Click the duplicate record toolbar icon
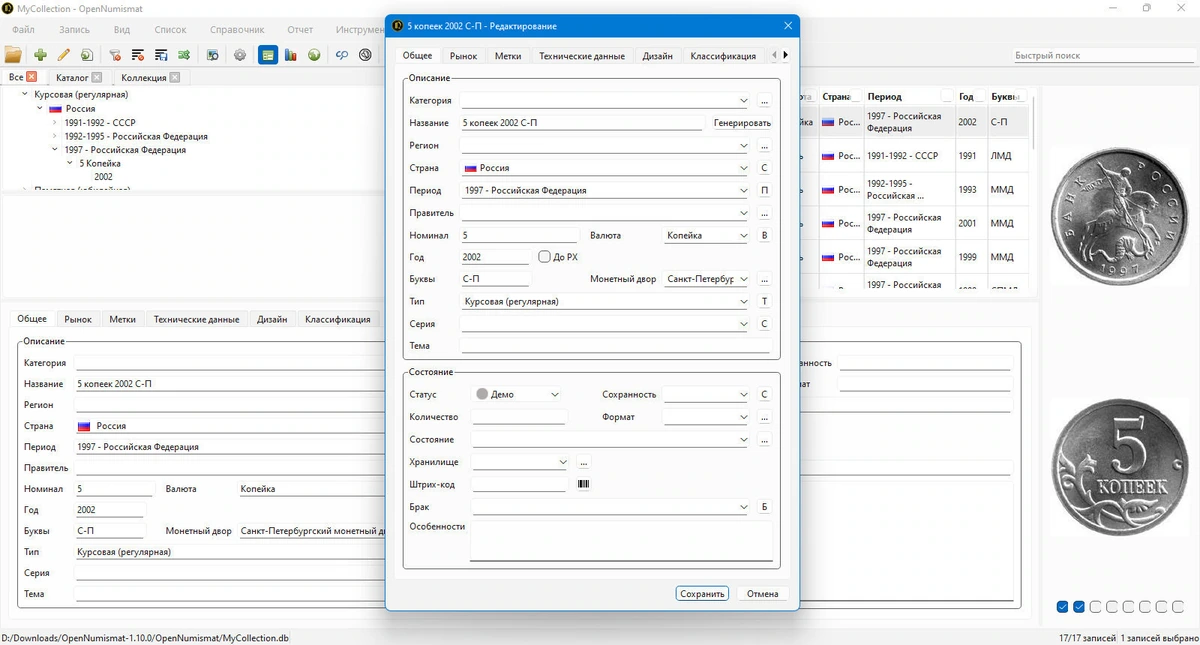 87,55
